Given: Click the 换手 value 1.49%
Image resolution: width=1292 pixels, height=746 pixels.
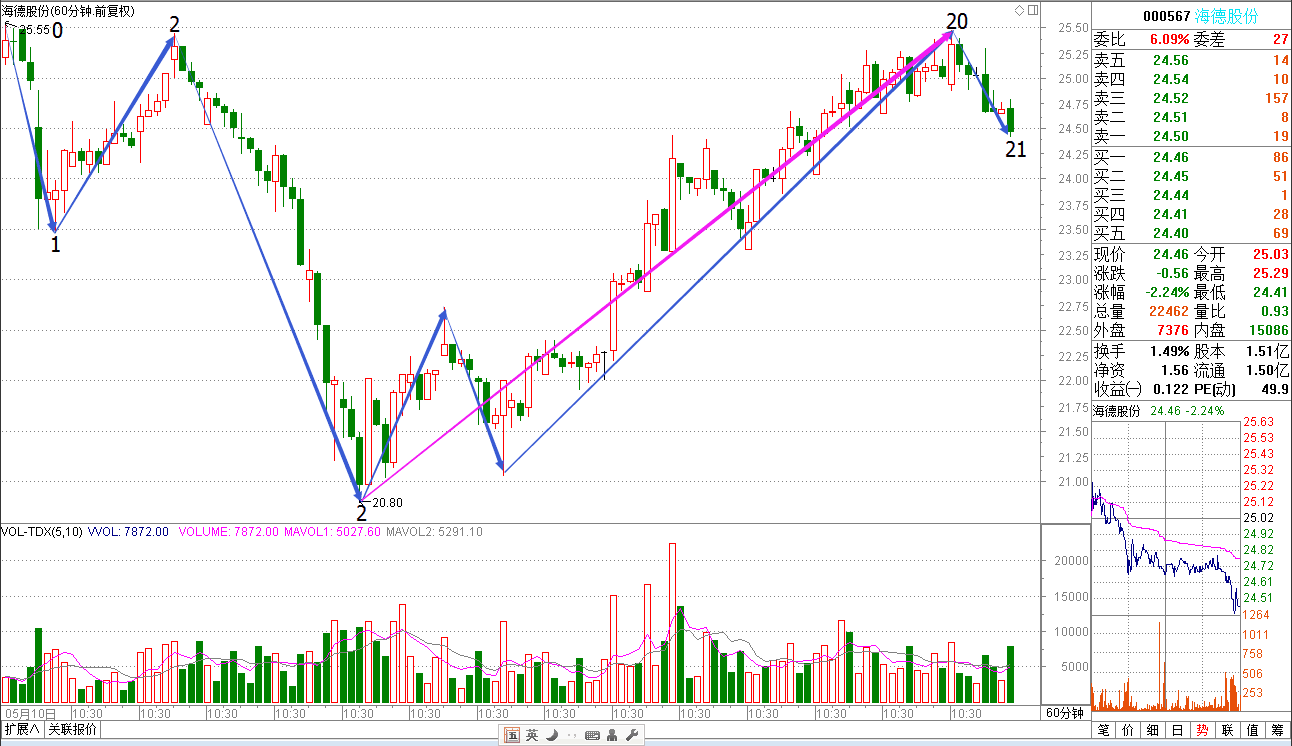Looking at the screenshot, I should tap(1168, 351).
